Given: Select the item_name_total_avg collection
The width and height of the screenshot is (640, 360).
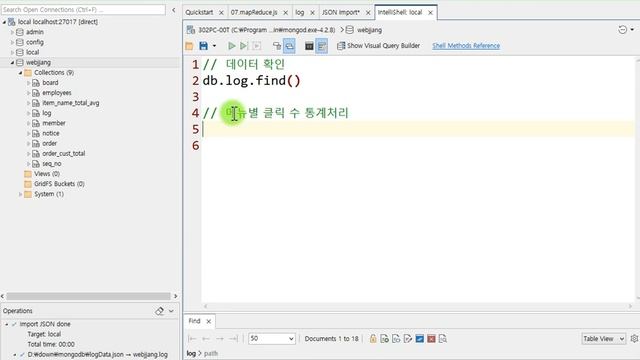Looking at the screenshot, I should 71,103.
